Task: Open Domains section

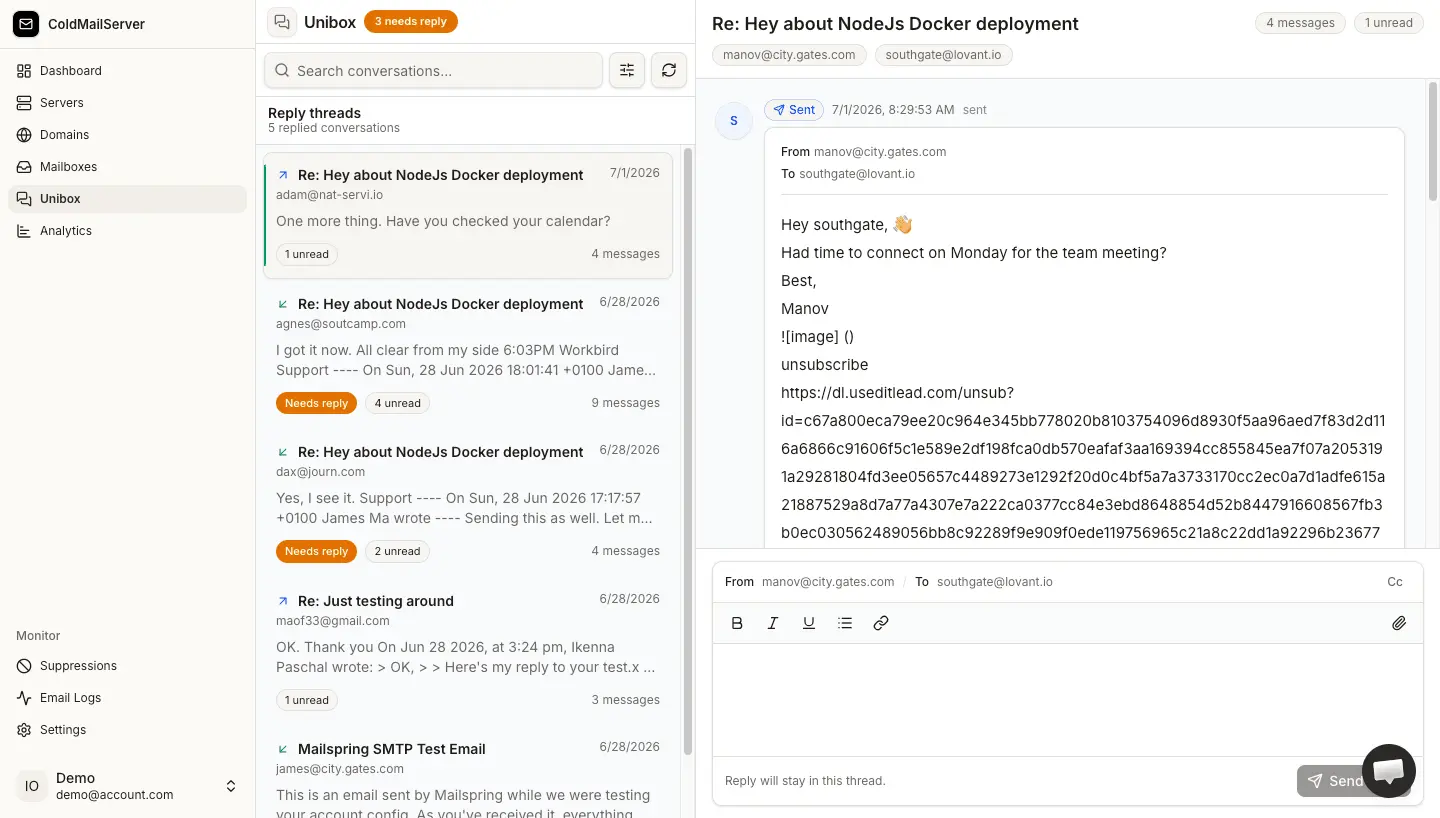Action: tap(127, 135)
